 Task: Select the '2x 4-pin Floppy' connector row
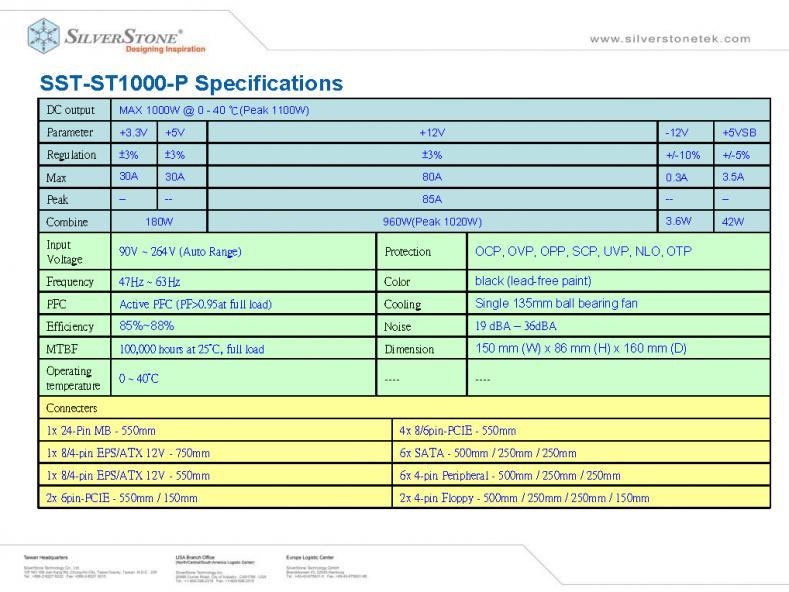[581, 498]
